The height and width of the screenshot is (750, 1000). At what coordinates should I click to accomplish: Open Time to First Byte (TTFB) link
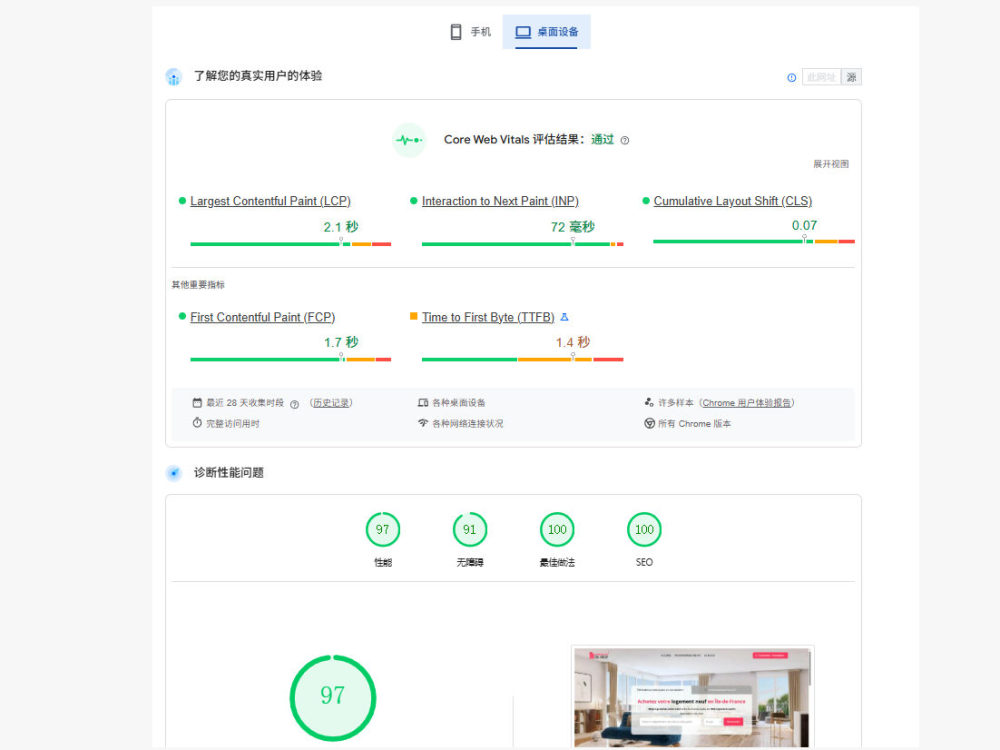(488, 317)
